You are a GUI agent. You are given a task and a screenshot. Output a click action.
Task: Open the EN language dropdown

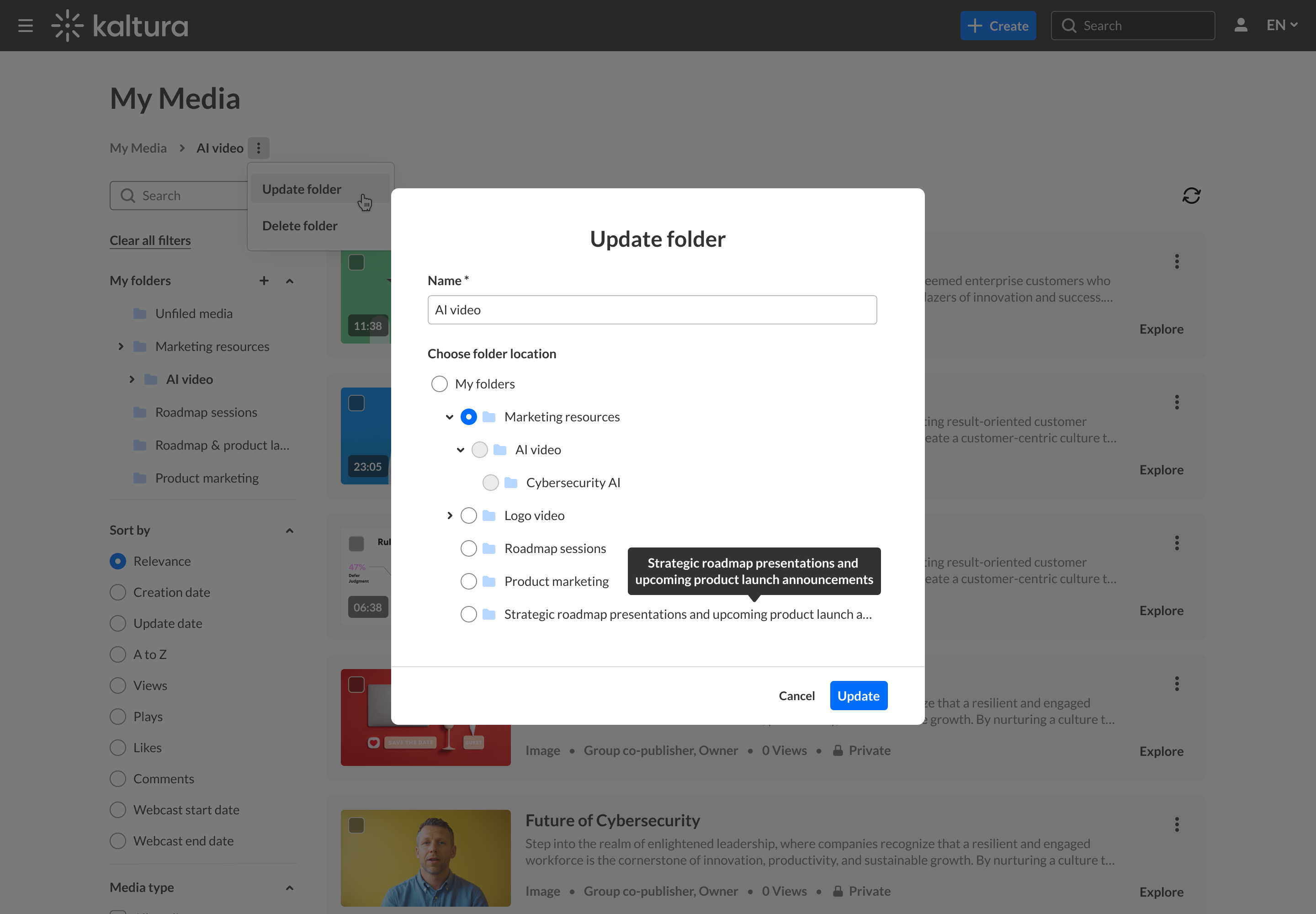(1282, 25)
